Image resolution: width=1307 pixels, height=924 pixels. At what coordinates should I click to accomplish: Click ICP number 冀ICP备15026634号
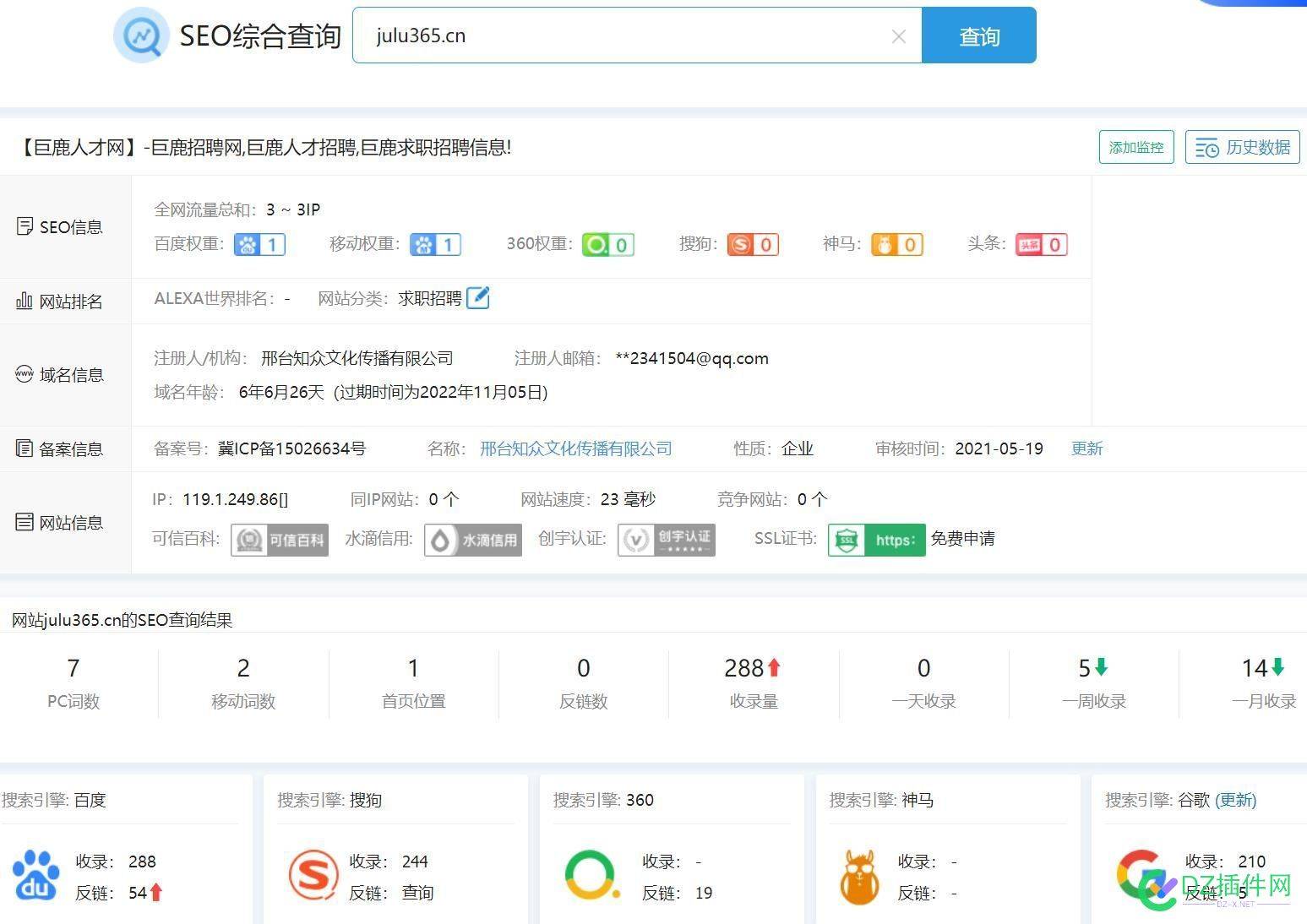coord(291,448)
